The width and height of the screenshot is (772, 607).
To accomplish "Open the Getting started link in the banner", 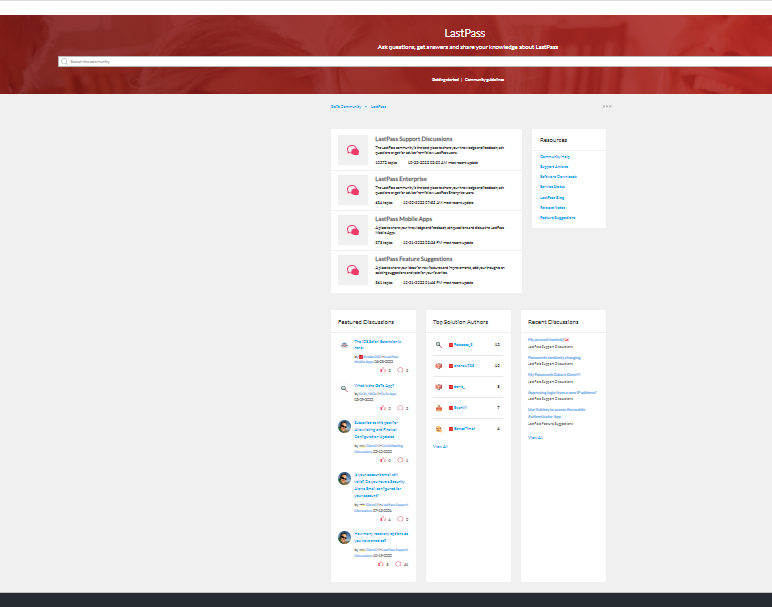I will pyautogui.click(x=445, y=79).
